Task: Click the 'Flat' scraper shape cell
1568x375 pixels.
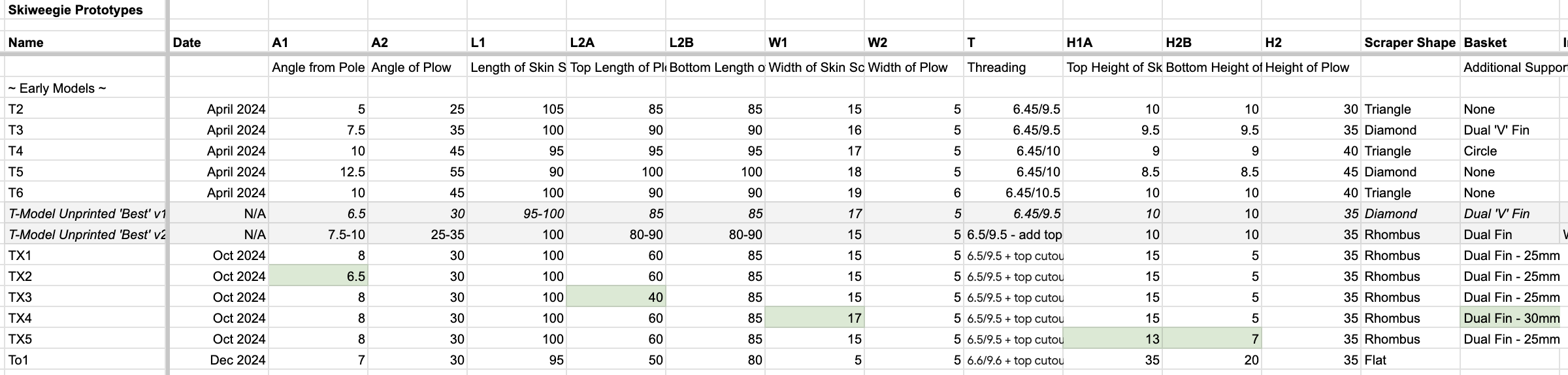Action: pyautogui.click(x=1377, y=360)
